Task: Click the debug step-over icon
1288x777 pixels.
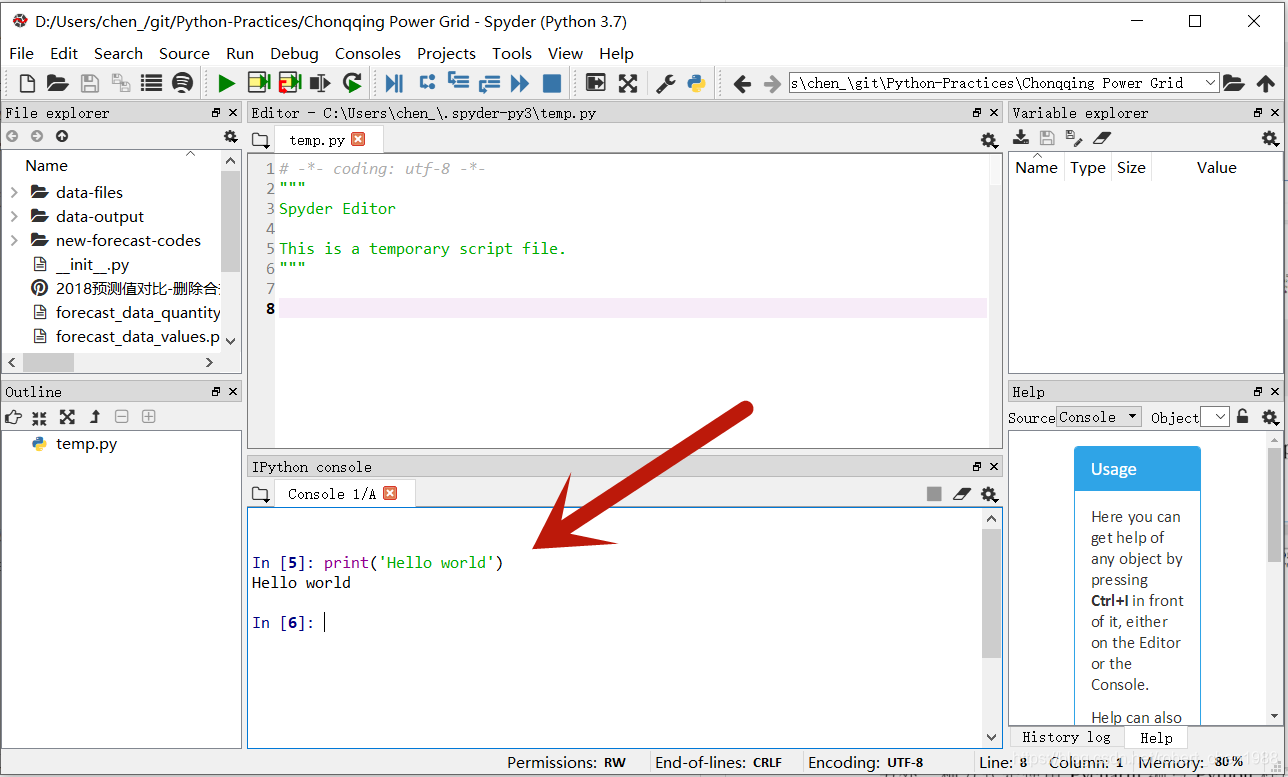Action: pyautogui.click(x=427, y=83)
